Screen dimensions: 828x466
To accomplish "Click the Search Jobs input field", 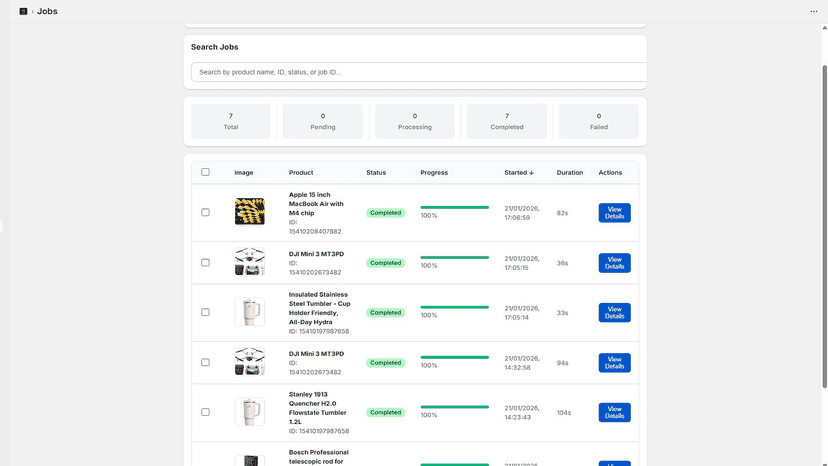I will coord(419,72).
